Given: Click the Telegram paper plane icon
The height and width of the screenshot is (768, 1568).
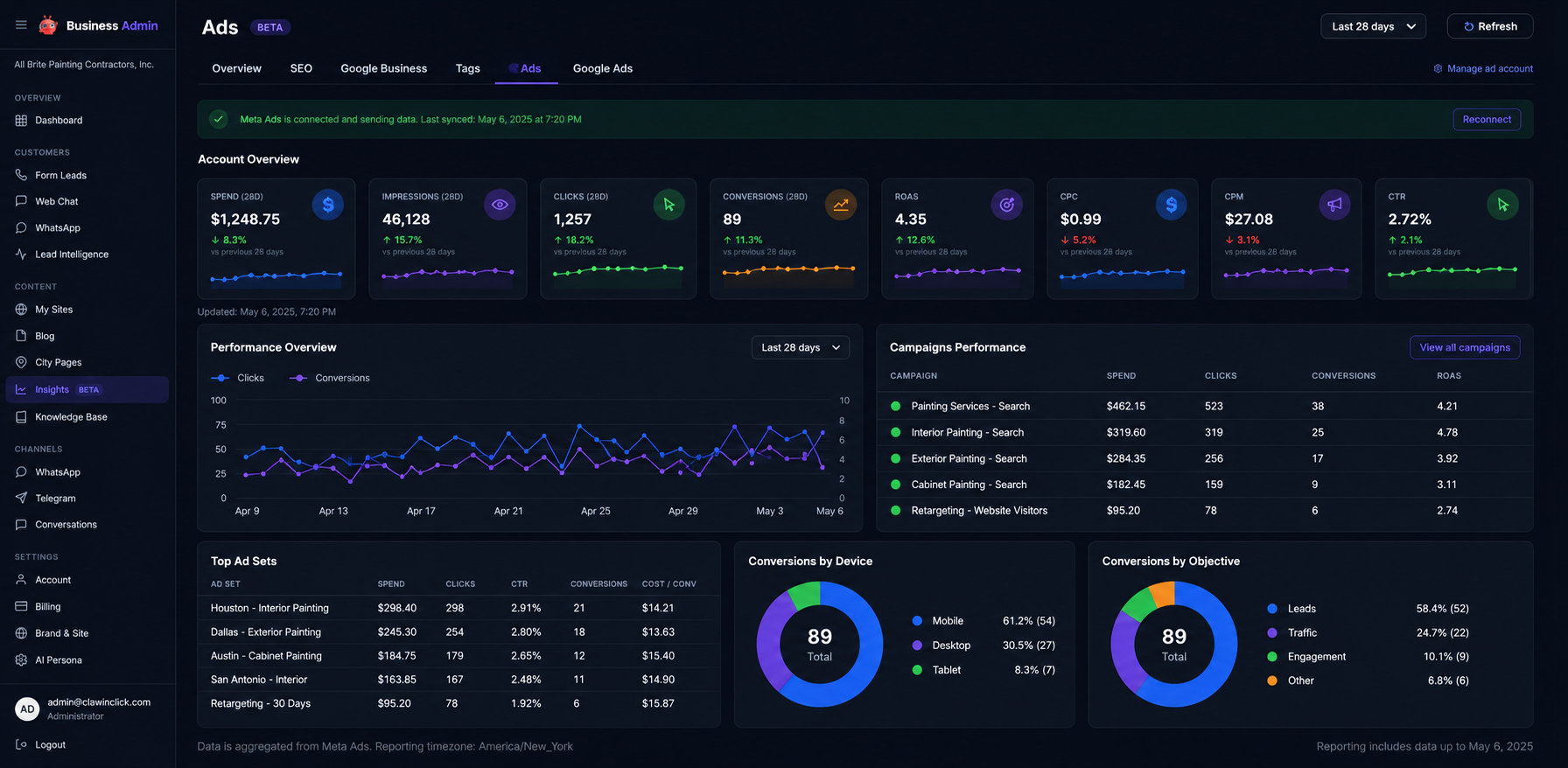Looking at the screenshot, I should (21, 499).
